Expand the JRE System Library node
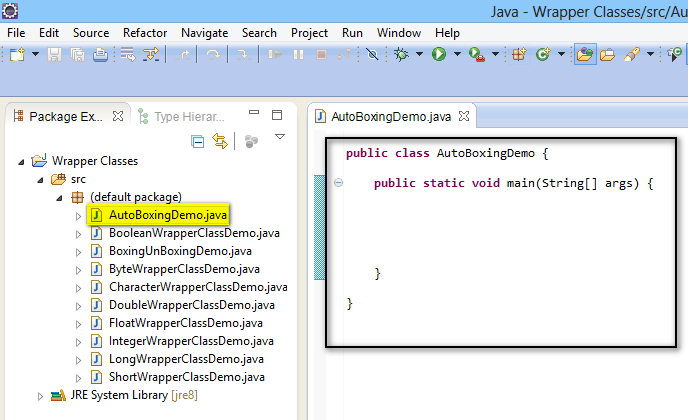The width and height of the screenshot is (688, 420). tap(40, 396)
